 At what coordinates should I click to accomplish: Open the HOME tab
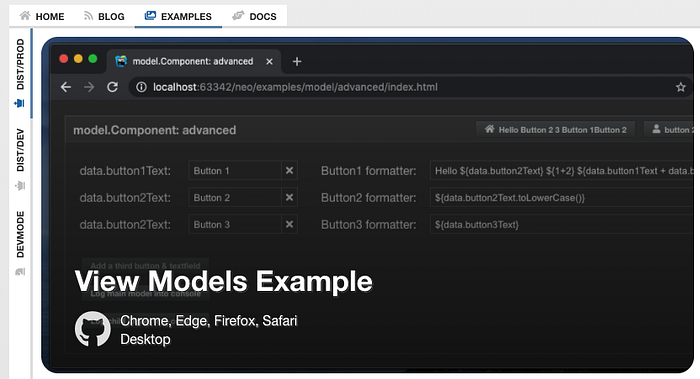pyautogui.click(x=42, y=16)
